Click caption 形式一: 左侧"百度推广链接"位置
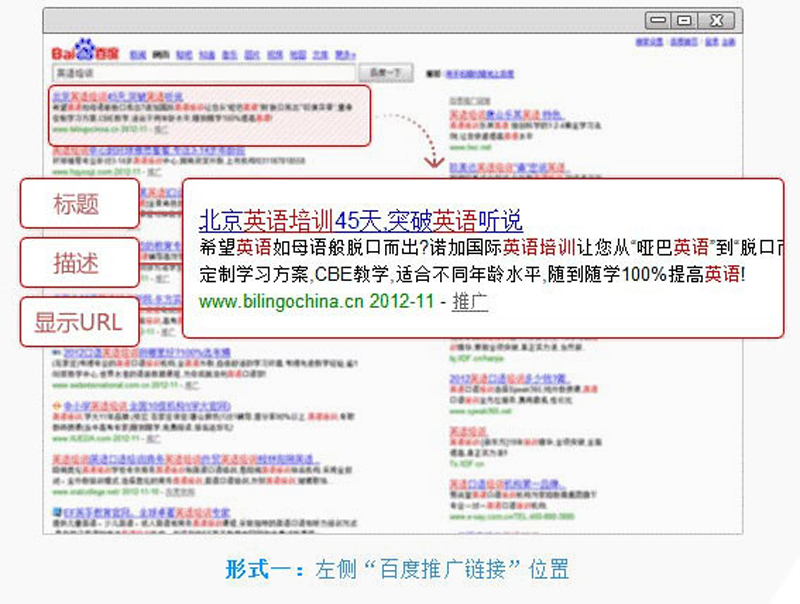Screen dimensions: 800x604 (x=397, y=569)
